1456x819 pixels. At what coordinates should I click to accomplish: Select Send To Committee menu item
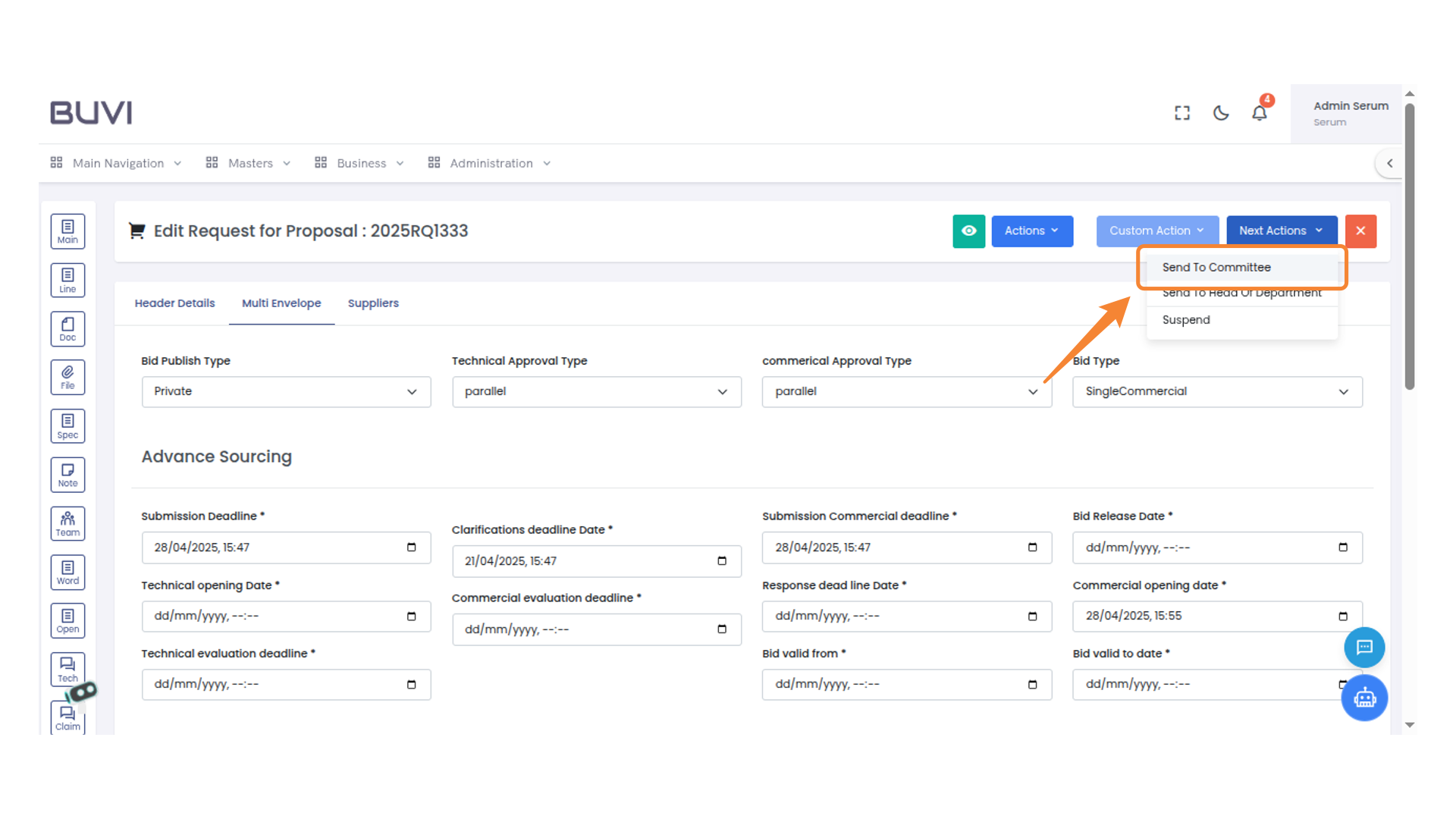[1216, 268]
